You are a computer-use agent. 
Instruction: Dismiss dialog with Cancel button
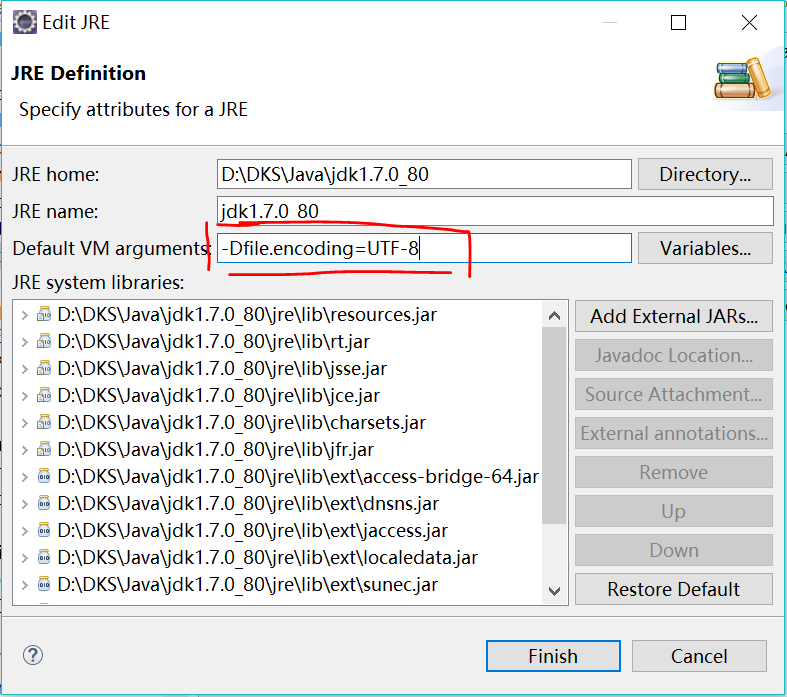pos(699,656)
